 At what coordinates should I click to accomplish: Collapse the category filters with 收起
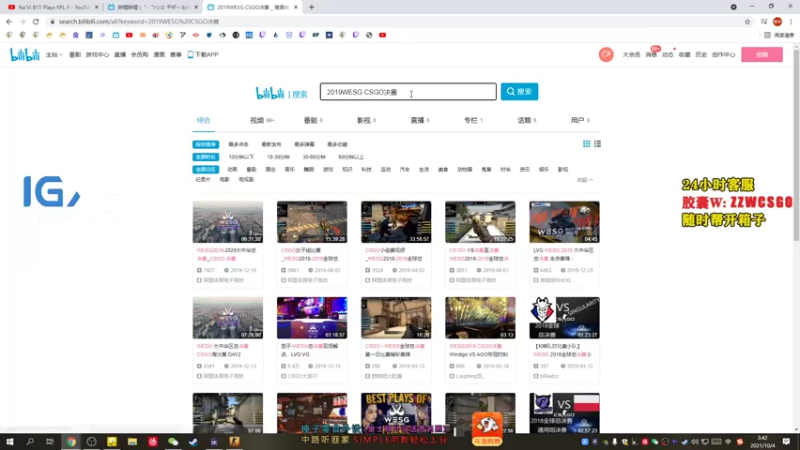585,180
